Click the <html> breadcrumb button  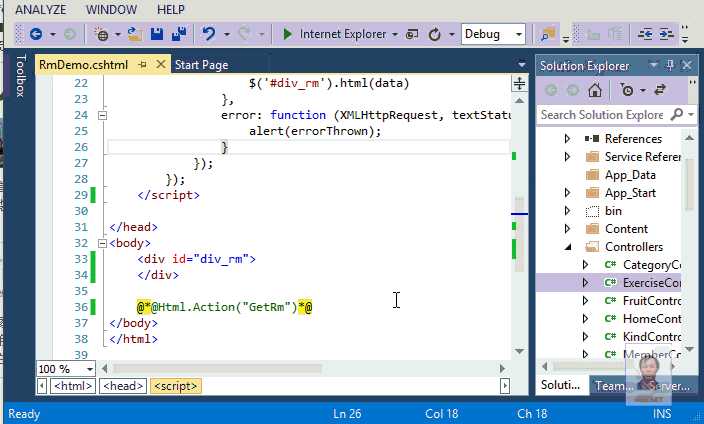73,386
